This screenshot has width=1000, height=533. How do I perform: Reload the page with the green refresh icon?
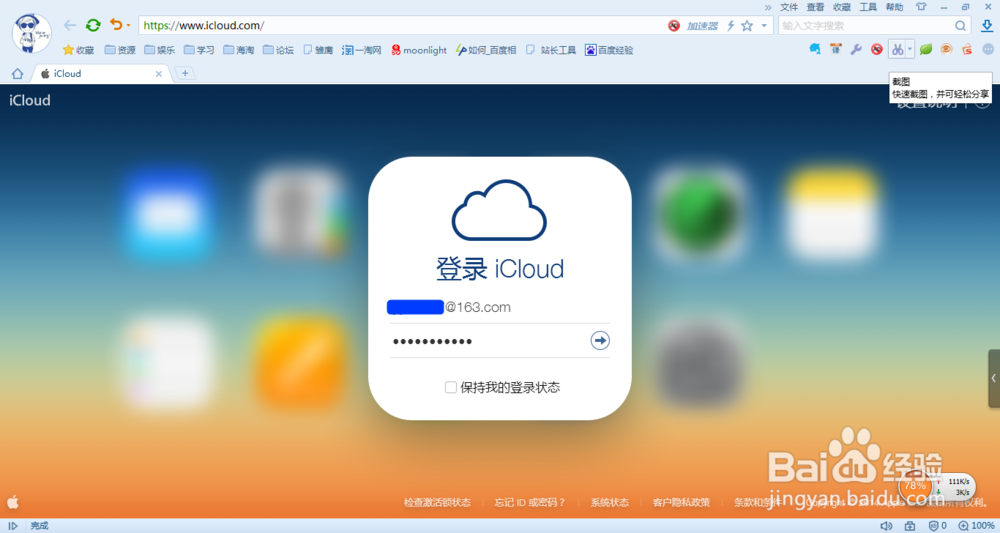click(x=93, y=26)
